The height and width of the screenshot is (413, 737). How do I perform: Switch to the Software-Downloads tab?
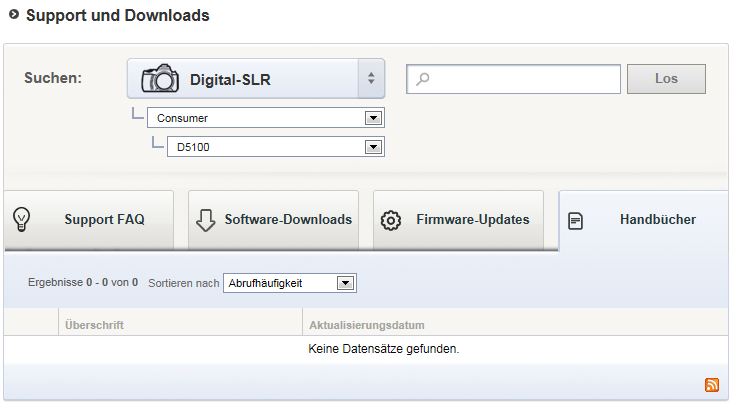274,219
